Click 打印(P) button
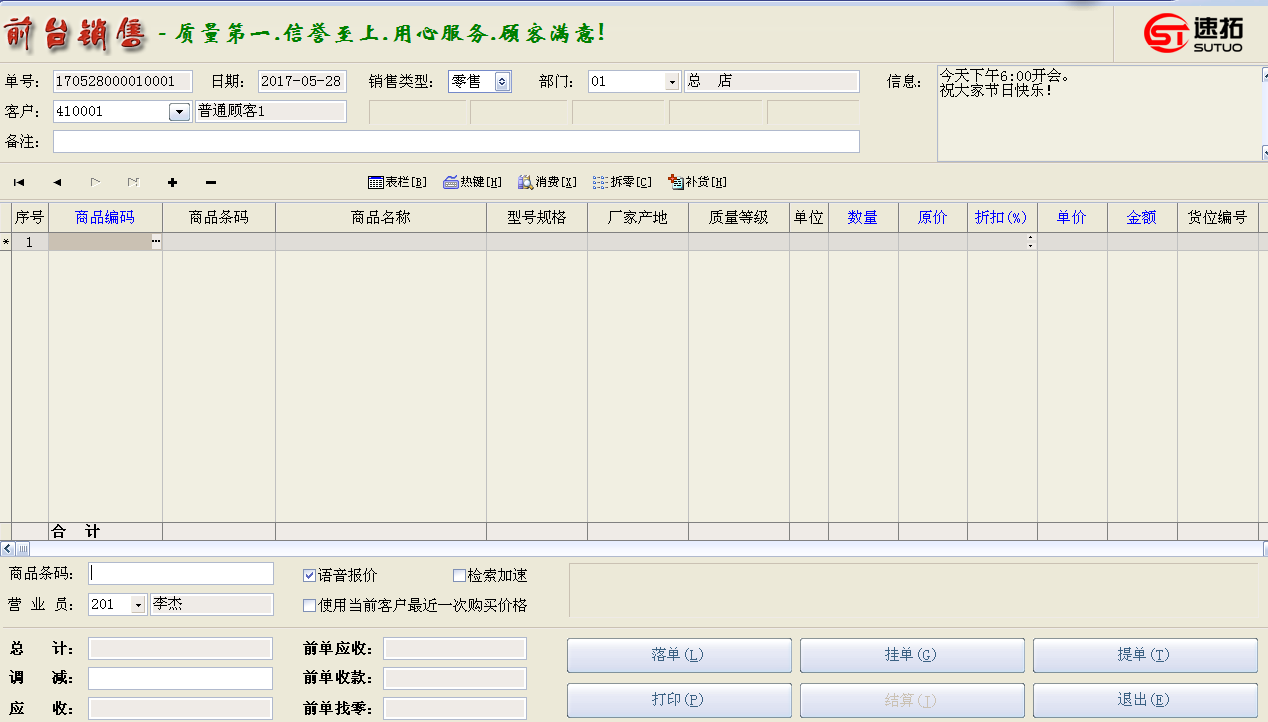This screenshot has width=1268, height=722. coord(679,700)
